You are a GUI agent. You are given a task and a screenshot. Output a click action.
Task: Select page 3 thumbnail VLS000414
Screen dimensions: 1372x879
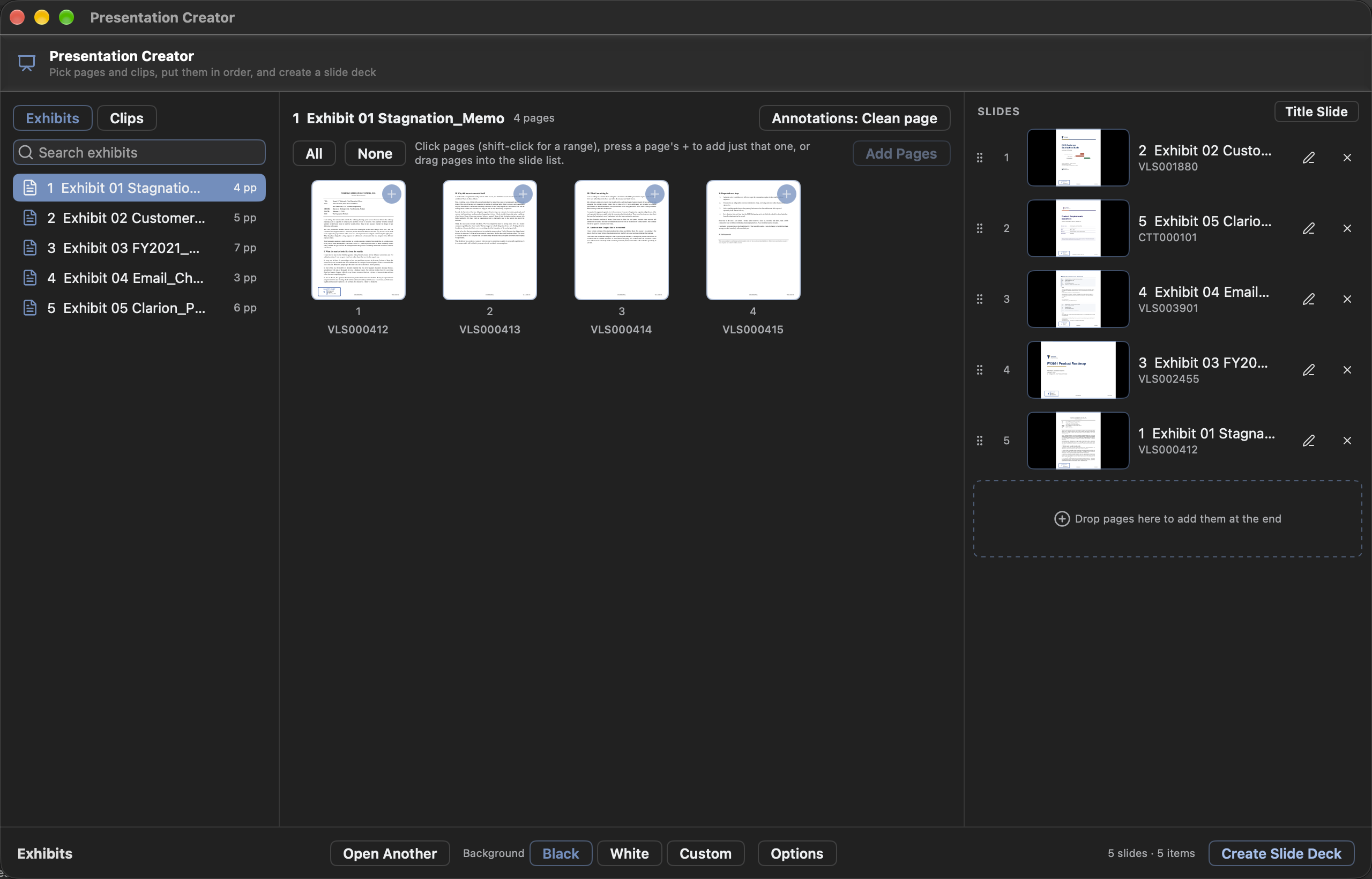click(622, 240)
